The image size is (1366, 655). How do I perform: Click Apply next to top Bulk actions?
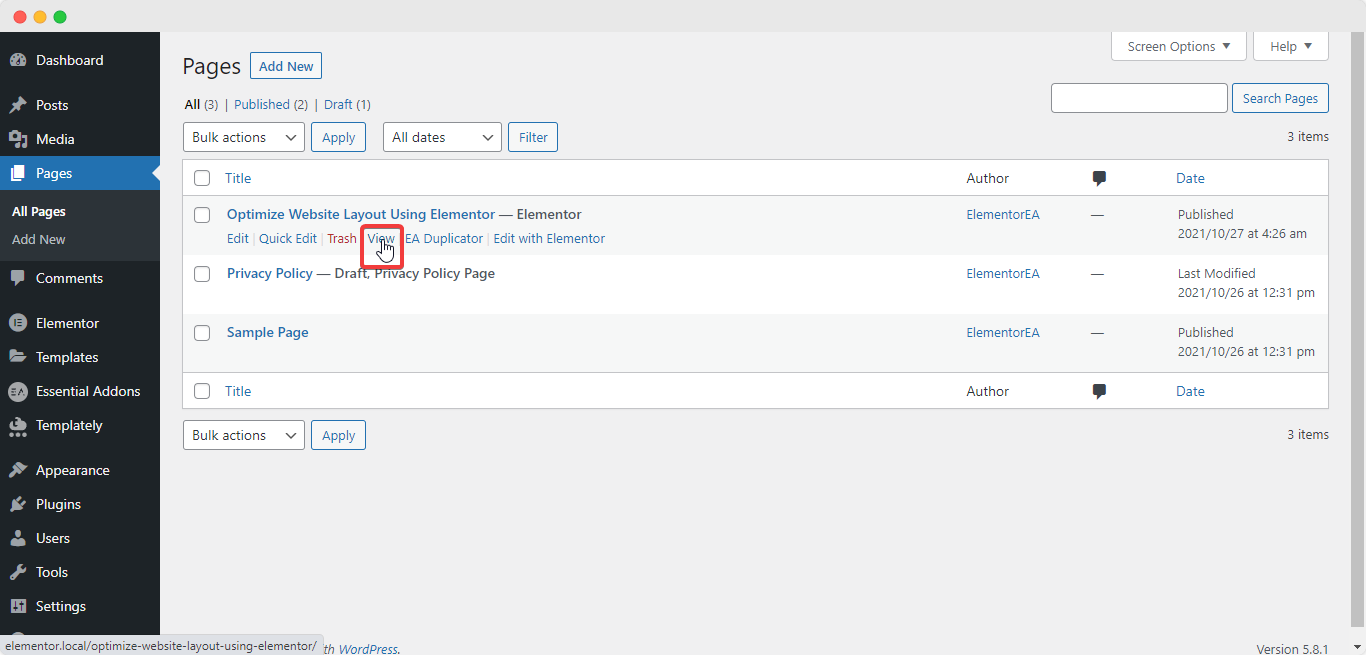coord(338,137)
